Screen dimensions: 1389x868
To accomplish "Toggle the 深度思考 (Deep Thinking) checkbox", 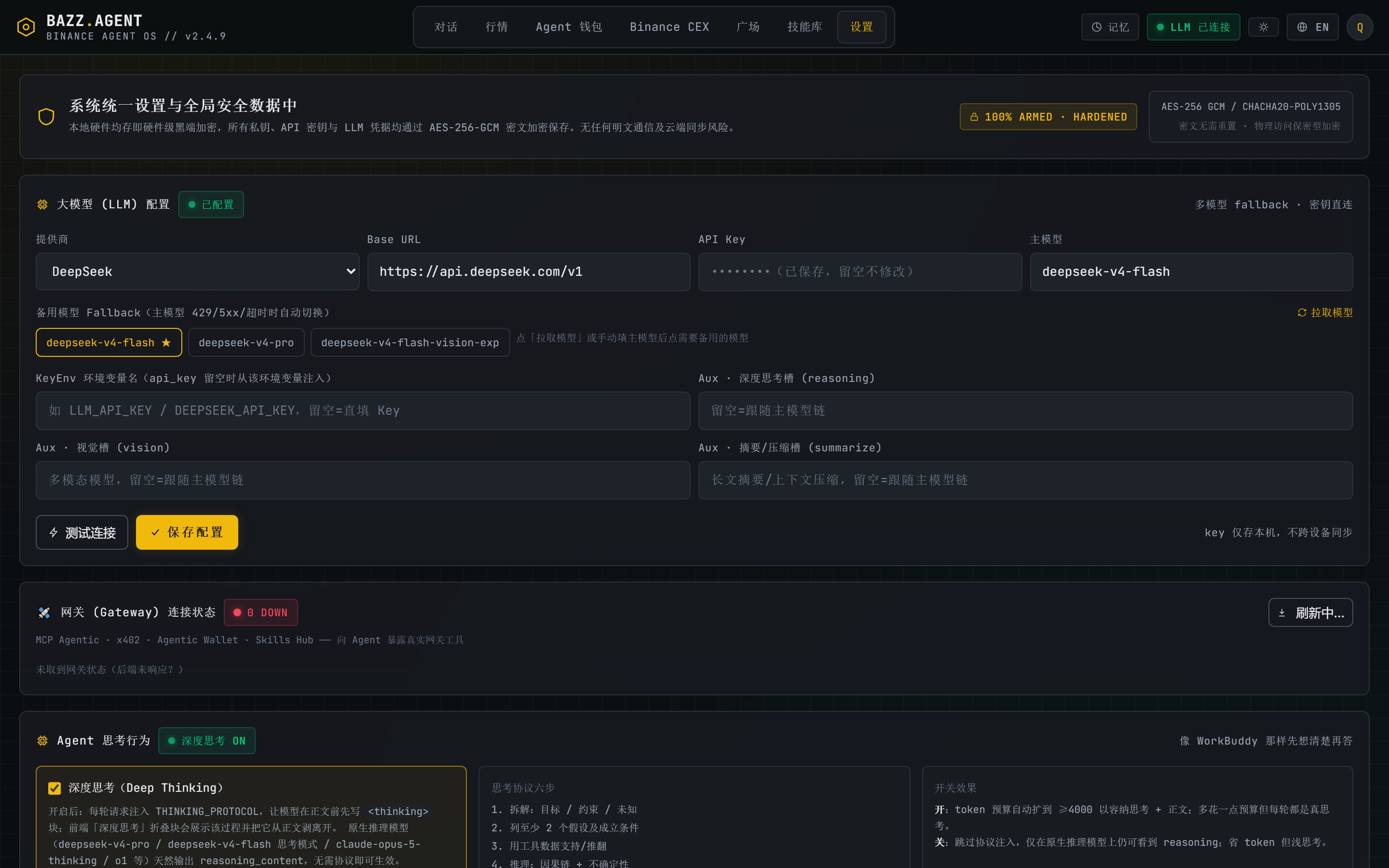I will coord(54,788).
